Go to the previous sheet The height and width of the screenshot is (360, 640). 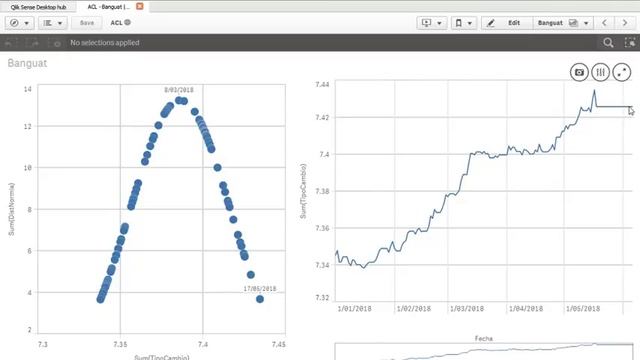[x=604, y=23]
